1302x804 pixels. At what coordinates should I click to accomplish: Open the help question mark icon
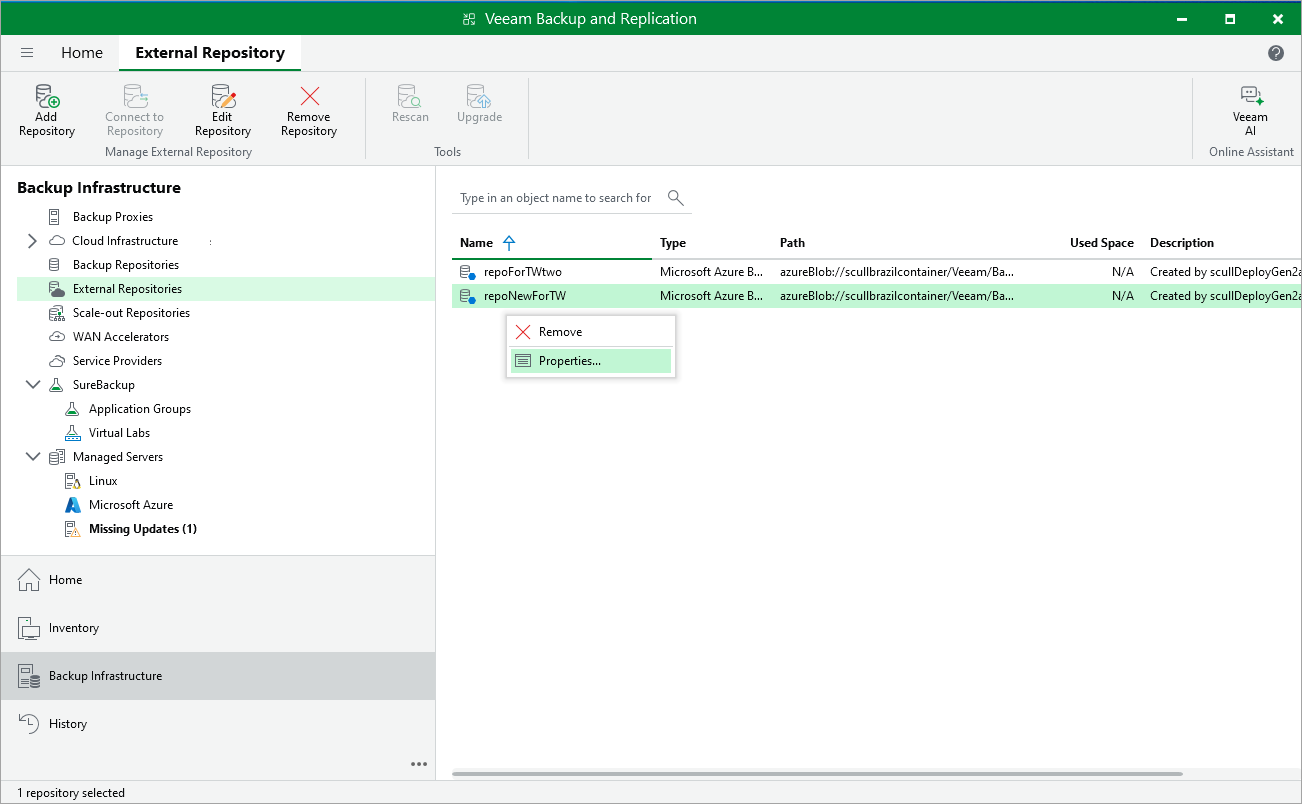[1276, 53]
